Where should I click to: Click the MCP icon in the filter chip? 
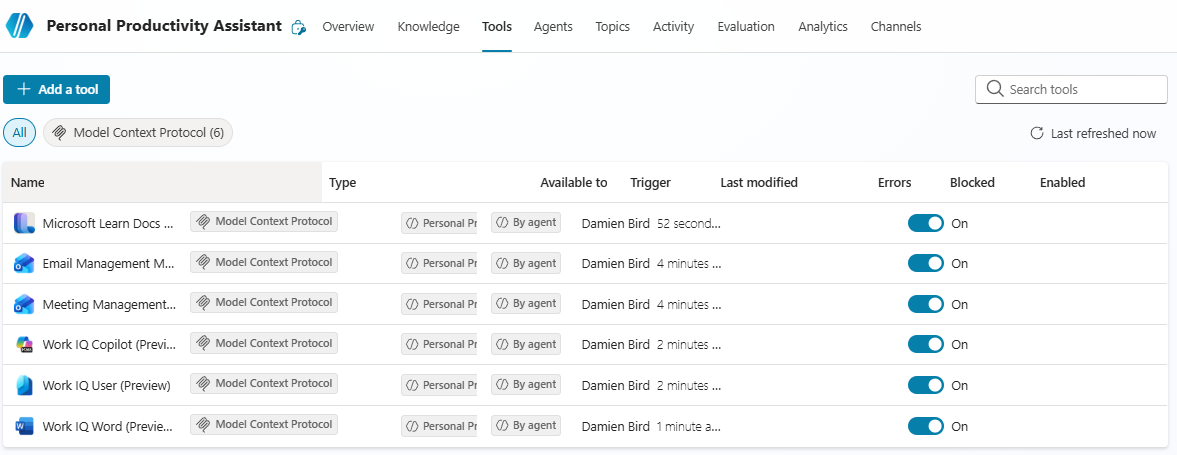click(x=59, y=133)
